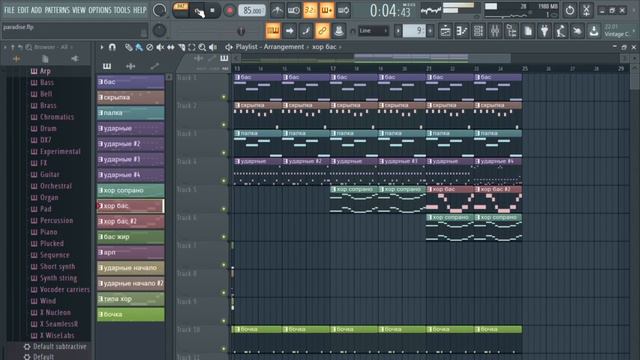This screenshot has width=640, height=360.
Task: Select the playlist Playback speaker tool
Action: [x=213, y=47]
